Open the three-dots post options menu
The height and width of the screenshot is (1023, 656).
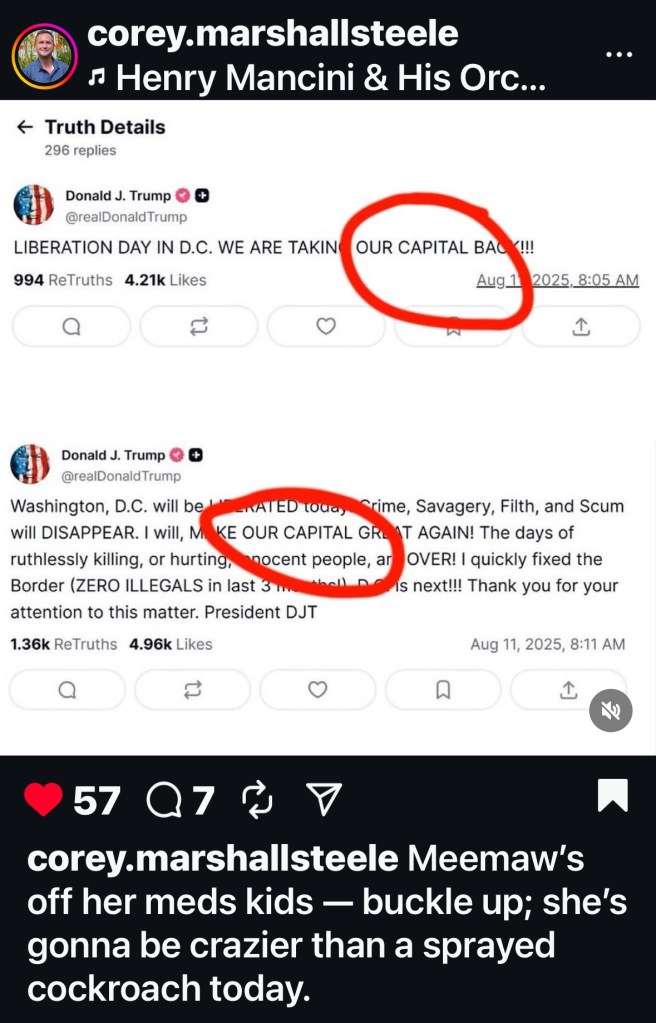[x=619, y=54]
